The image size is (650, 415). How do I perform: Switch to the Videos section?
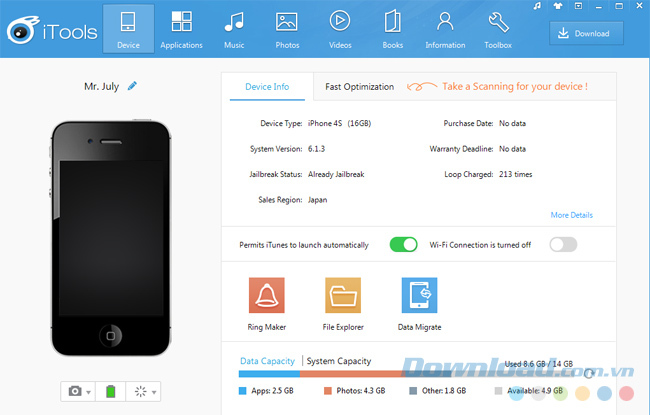click(x=340, y=29)
